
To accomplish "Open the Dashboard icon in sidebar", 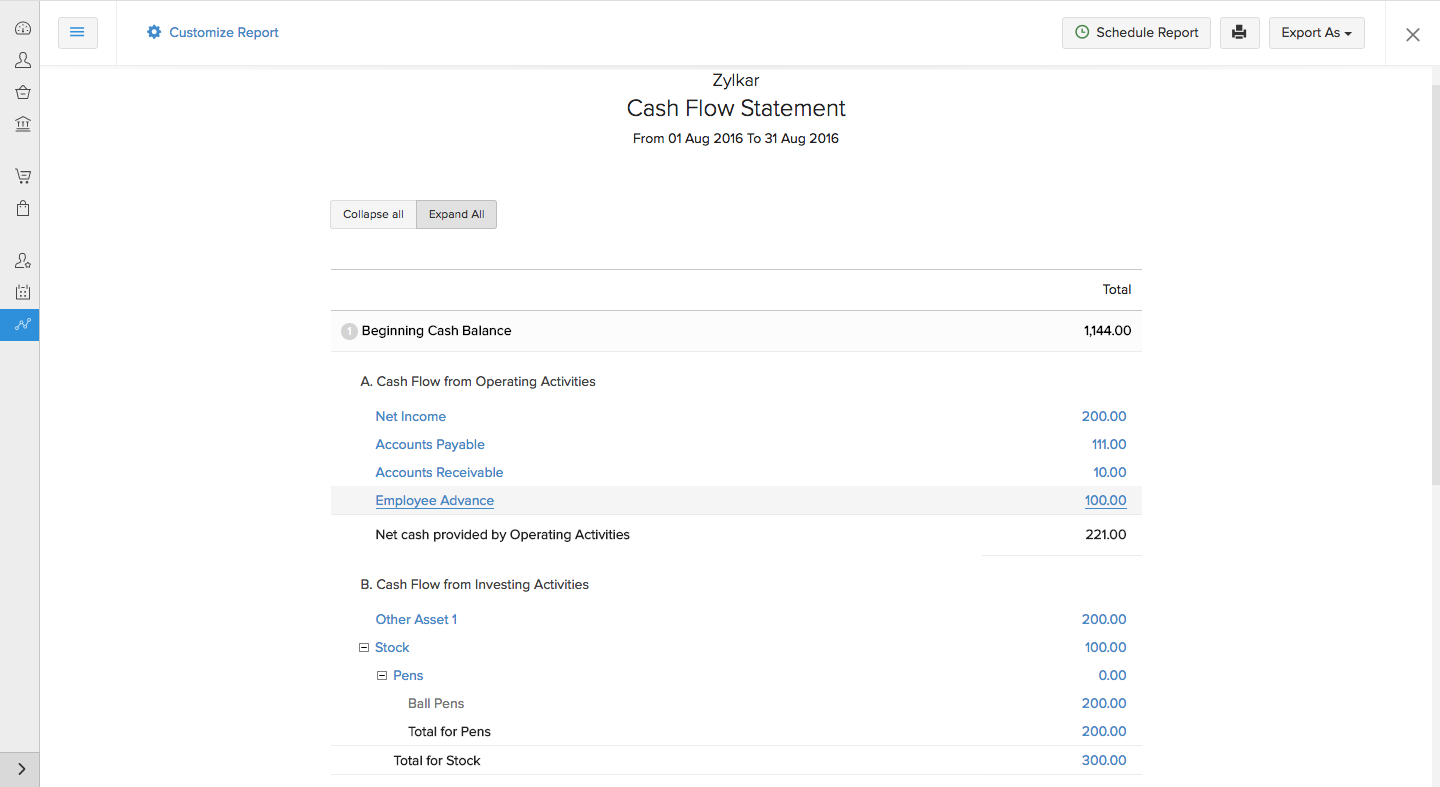I will 22,29.
